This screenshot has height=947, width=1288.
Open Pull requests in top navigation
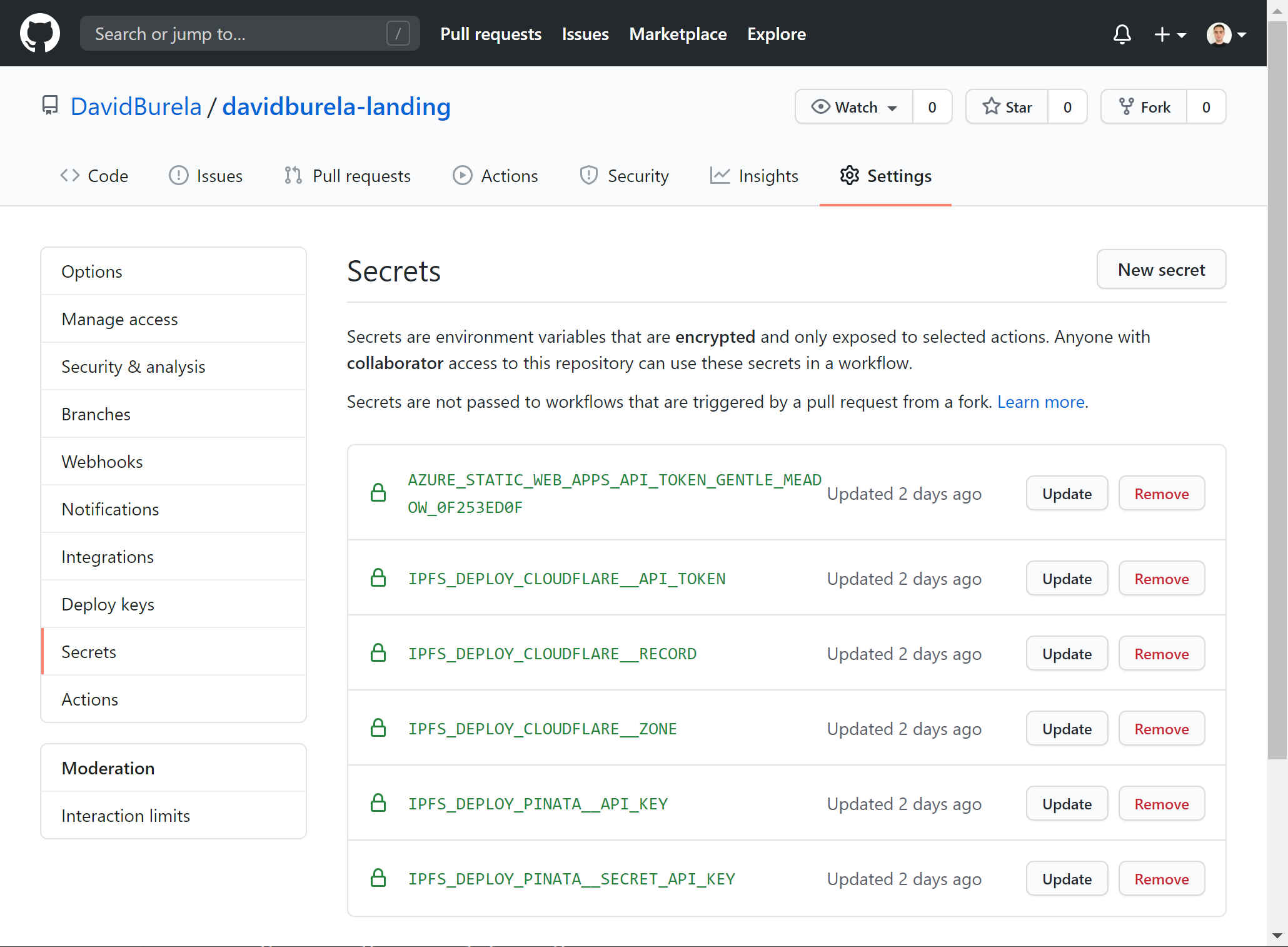coord(491,34)
